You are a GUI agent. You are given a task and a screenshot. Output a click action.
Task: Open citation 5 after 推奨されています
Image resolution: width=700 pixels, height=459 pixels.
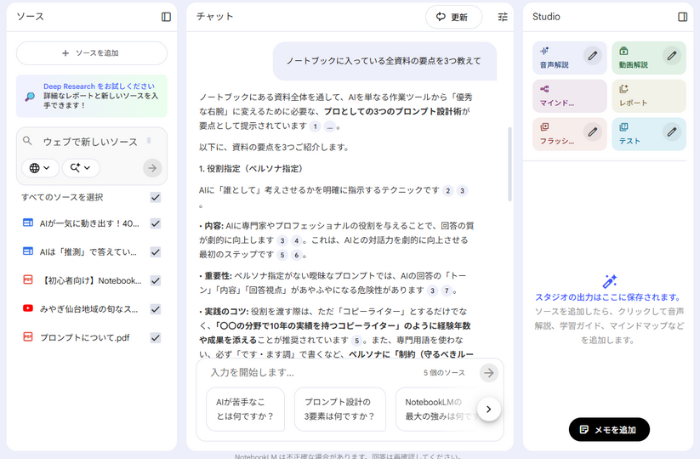click(x=356, y=341)
